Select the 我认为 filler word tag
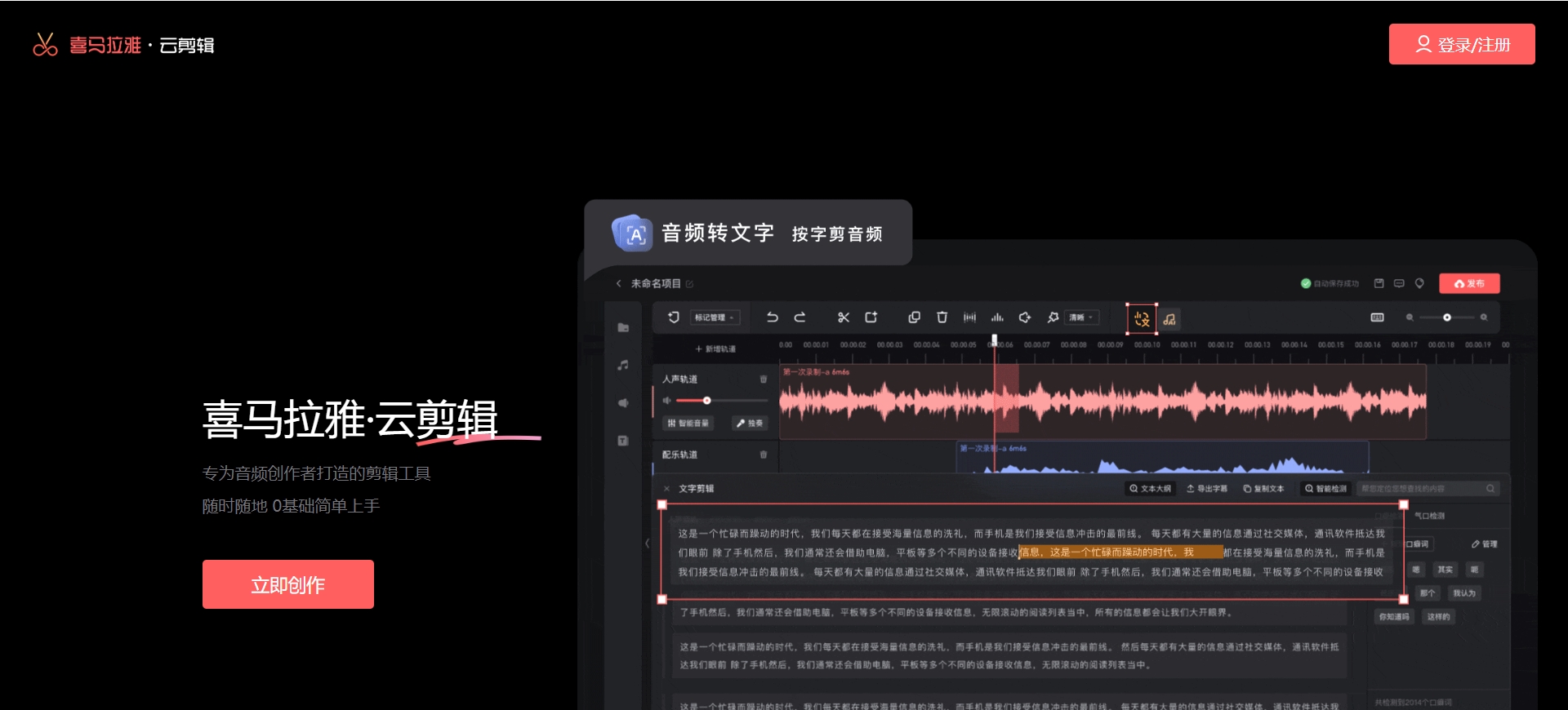The image size is (1568, 710). pos(1464,593)
